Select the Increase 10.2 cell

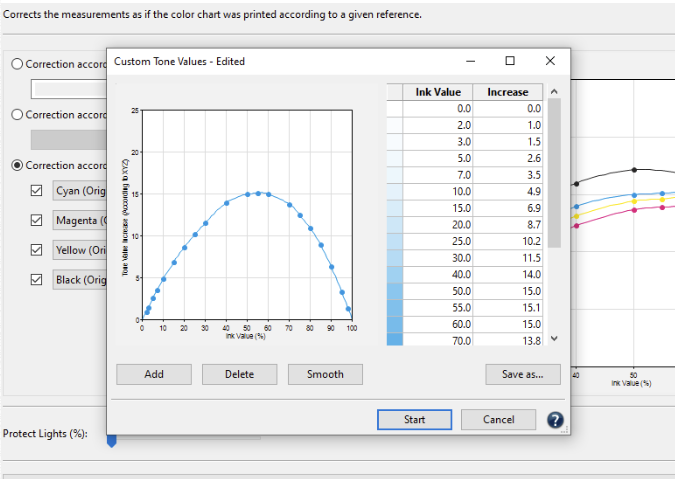click(x=508, y=241)
